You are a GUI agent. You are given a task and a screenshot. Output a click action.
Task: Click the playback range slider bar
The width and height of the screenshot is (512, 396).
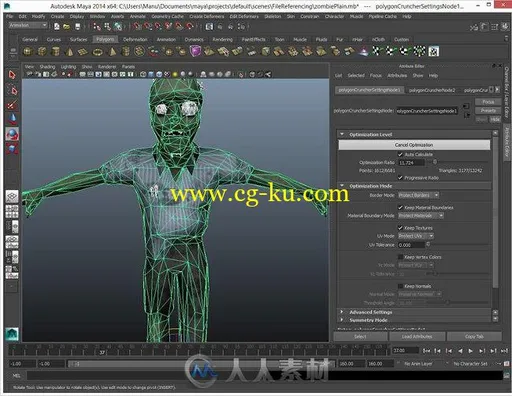coord(202,364)
